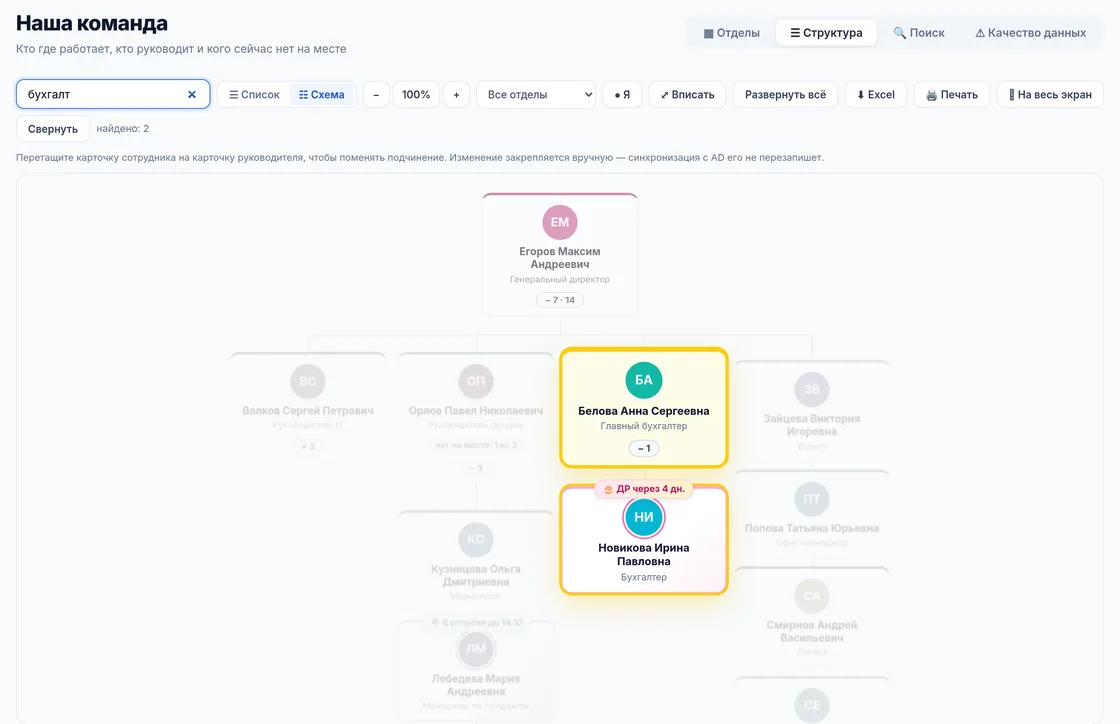The image size is (1120, 724).
Task: Click the ЕМ avatar of Егоров Максим
Action: pos(560,222)
